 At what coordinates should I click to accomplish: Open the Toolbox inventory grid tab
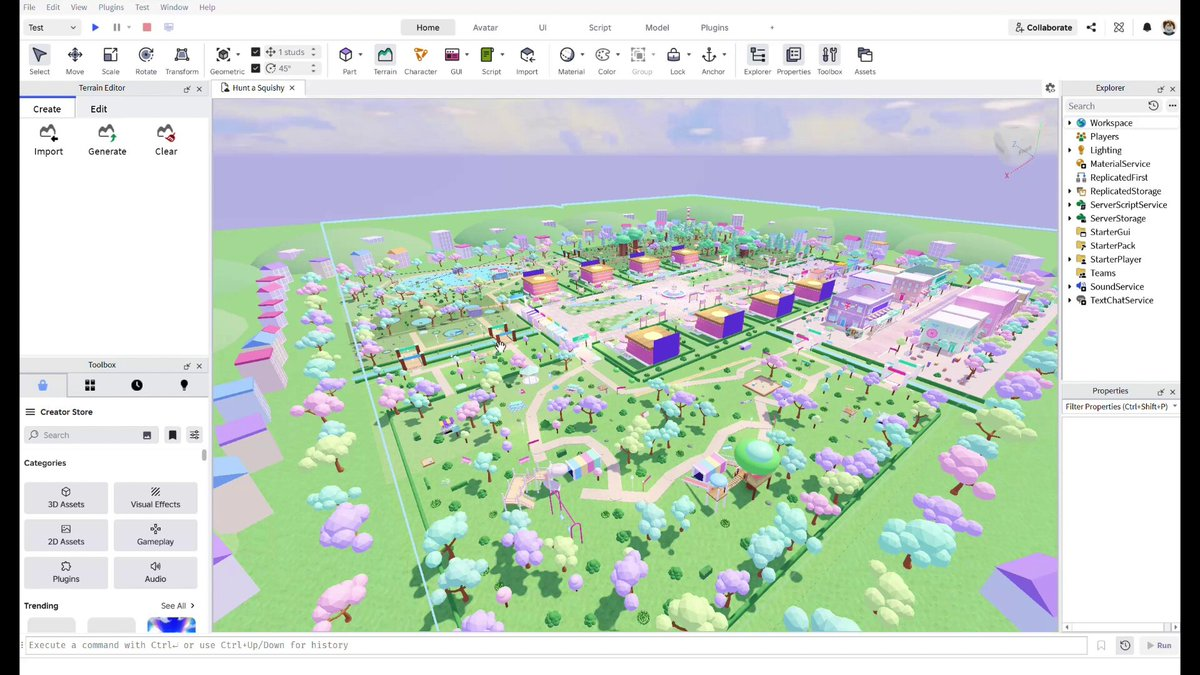tap(90, 385)
